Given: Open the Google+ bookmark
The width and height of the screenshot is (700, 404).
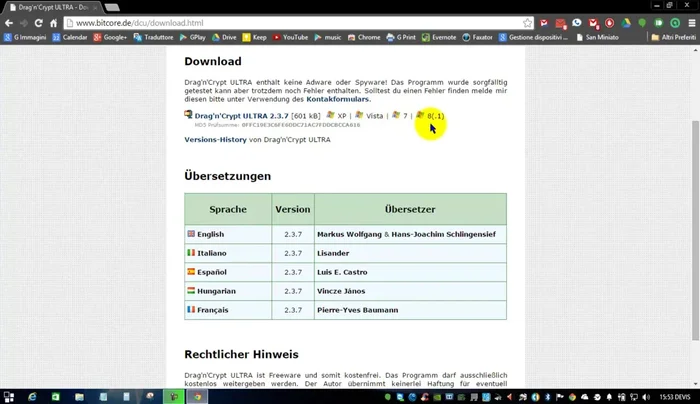Looking at the screenshot, I should (x=110, y=37).
